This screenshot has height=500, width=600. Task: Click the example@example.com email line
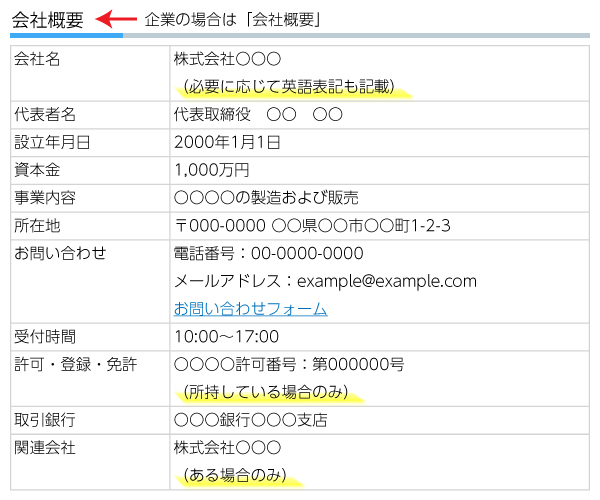click(325, 281)
